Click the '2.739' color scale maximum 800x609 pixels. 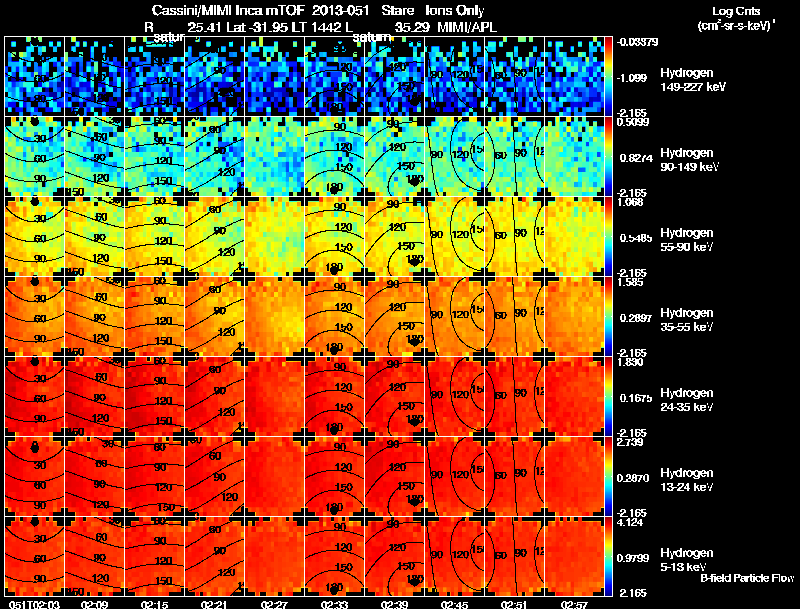tap(630, 442)
